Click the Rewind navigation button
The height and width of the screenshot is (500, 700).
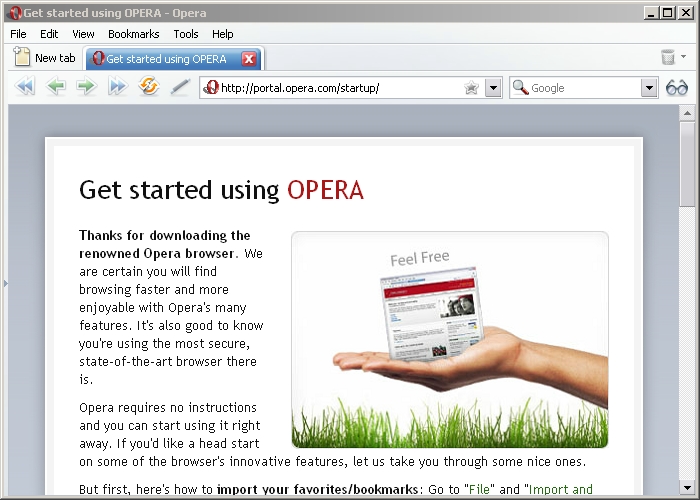coord(25,86)
